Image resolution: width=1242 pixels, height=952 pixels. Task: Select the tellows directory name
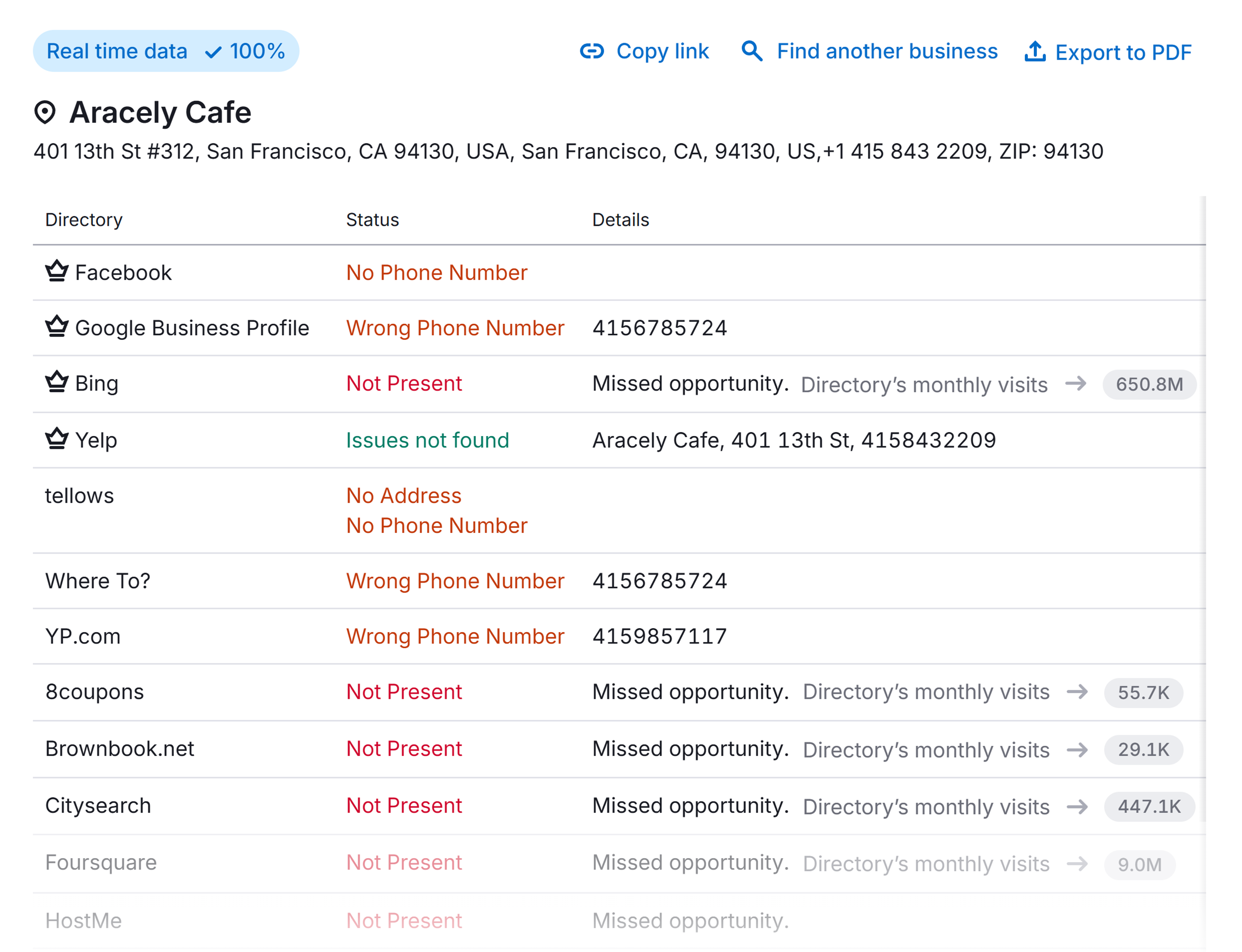79,496
